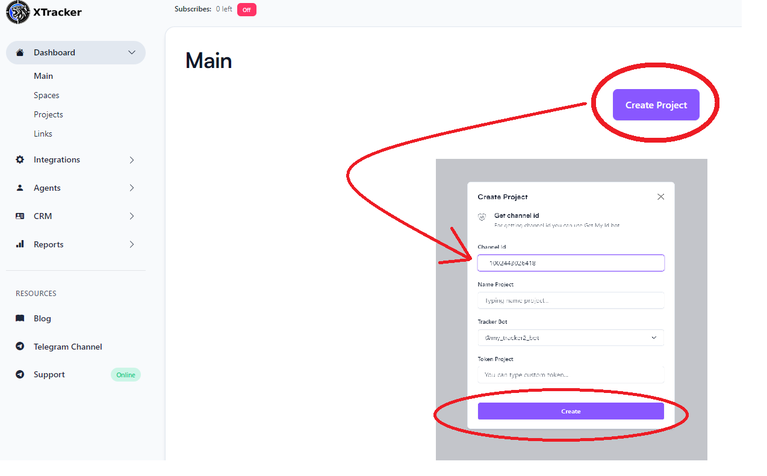
Task: Click the XTracker lion logo icon
Action: (19, 13)
